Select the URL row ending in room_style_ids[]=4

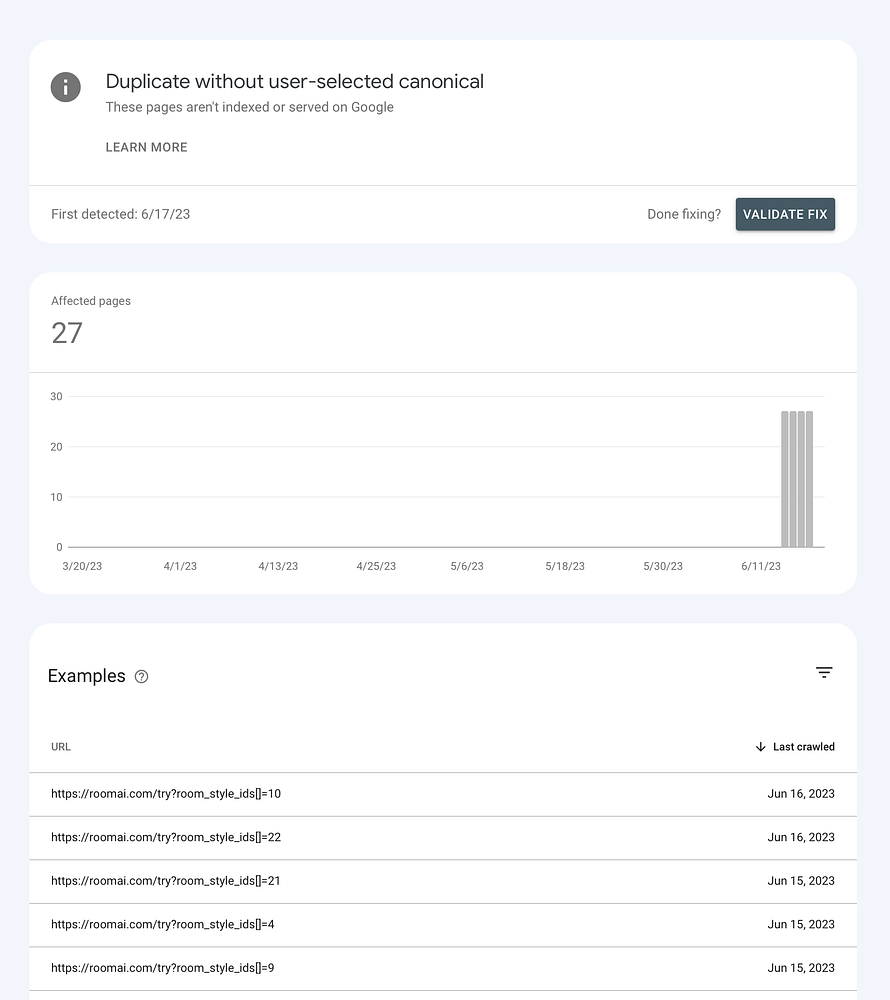tap(162, 925)
